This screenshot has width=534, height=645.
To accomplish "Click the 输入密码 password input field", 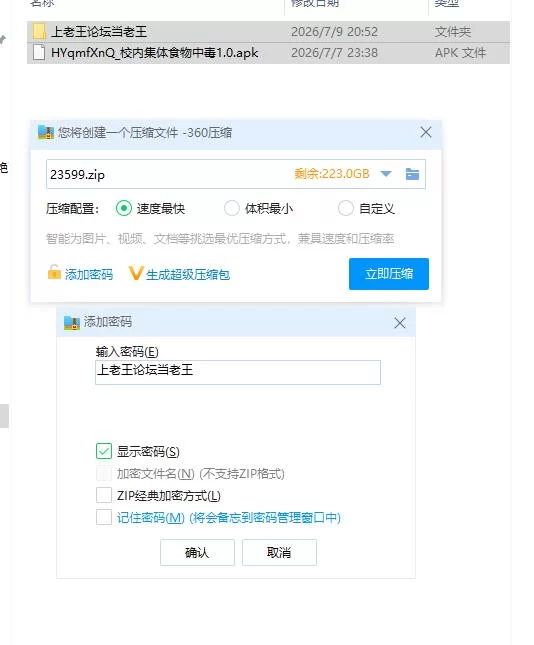I will coord(238,372).
